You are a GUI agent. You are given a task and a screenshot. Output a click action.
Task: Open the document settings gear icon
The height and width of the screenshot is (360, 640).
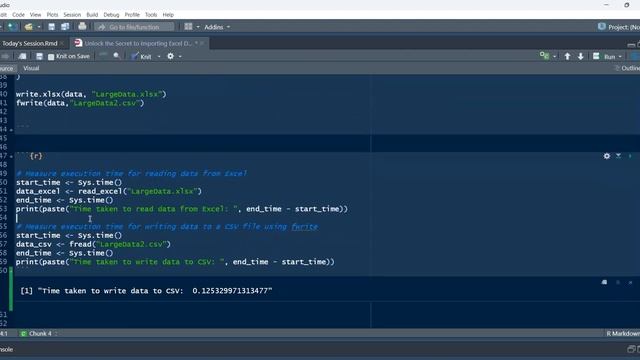[x=171, y=56]
